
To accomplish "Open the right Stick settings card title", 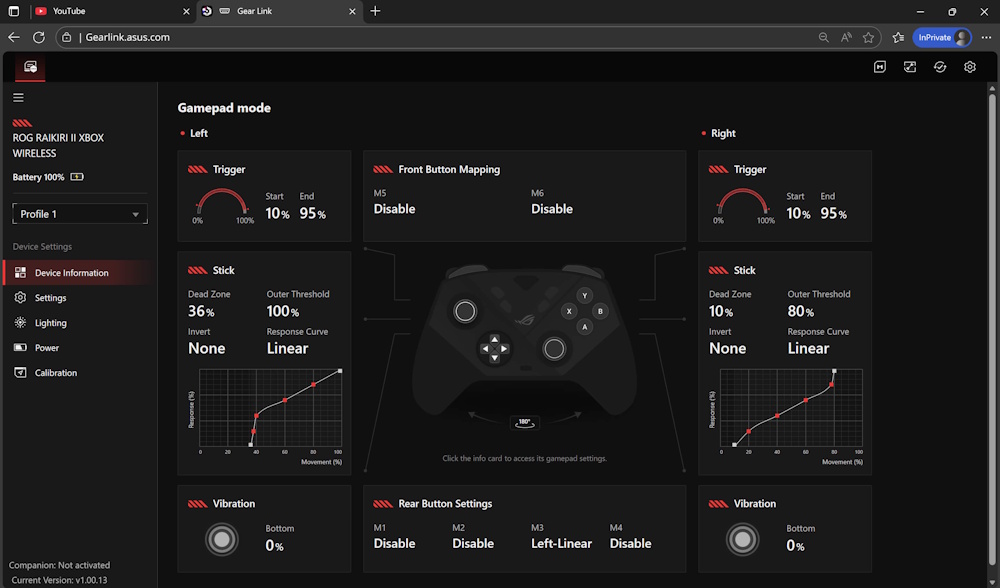I will click(744, 270).
